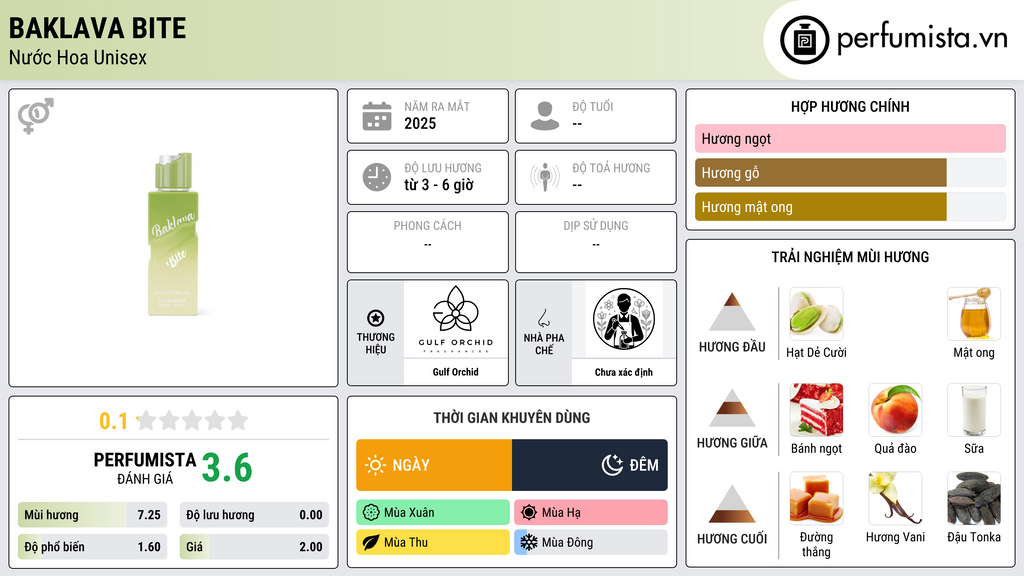This screenshot has width=1024, height=576.
Task: Click the Quả đào peach picture
Action: pos(895,409)
